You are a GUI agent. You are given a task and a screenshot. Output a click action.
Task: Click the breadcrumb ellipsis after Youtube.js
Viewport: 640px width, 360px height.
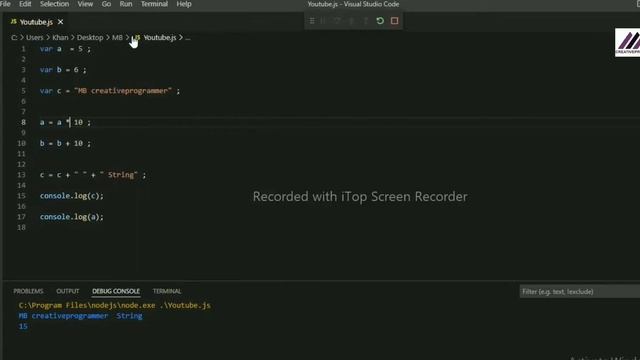pos(188,38)
